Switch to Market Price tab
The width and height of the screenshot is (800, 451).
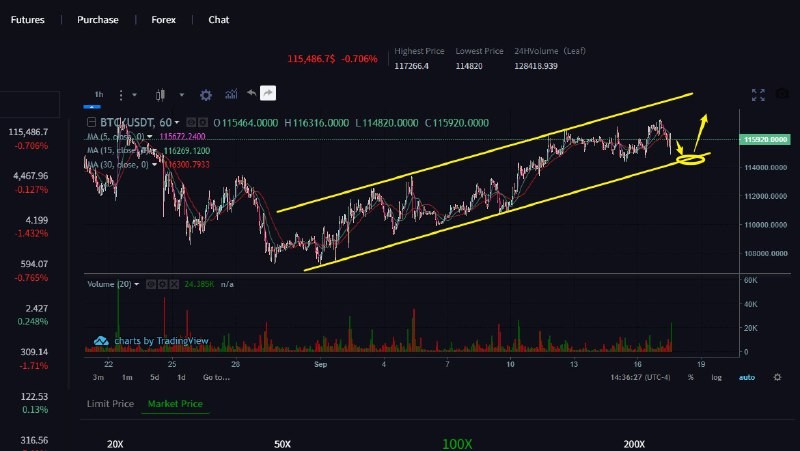point(175,404)
